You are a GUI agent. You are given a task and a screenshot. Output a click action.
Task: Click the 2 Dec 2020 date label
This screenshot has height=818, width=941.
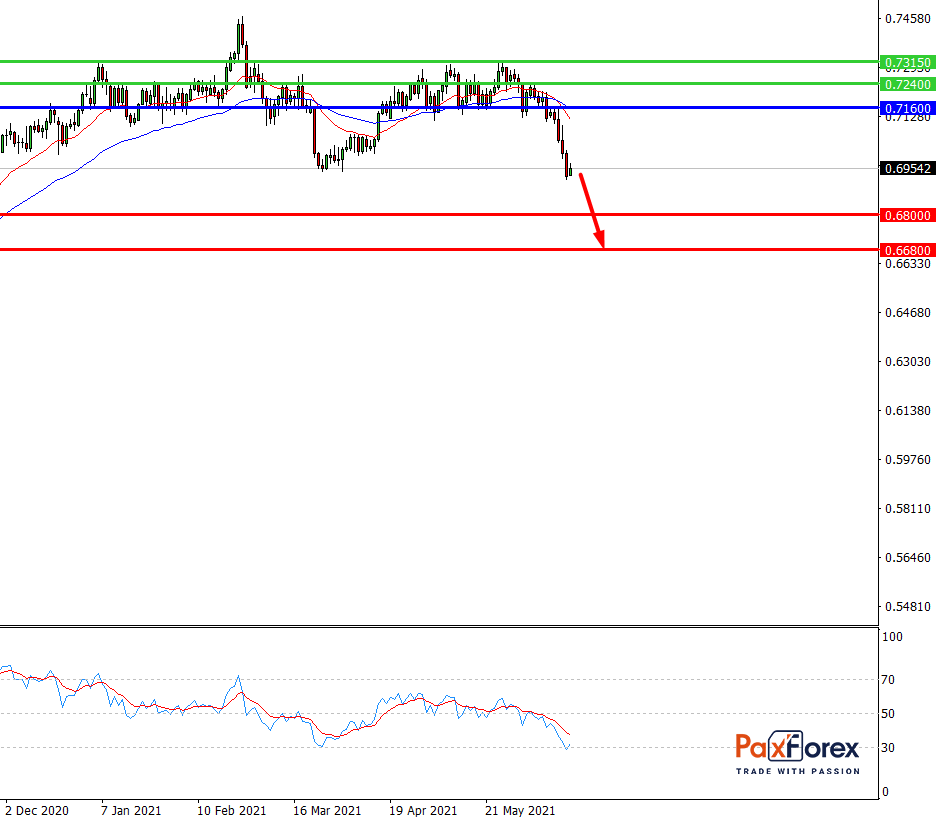pos(37,810)
